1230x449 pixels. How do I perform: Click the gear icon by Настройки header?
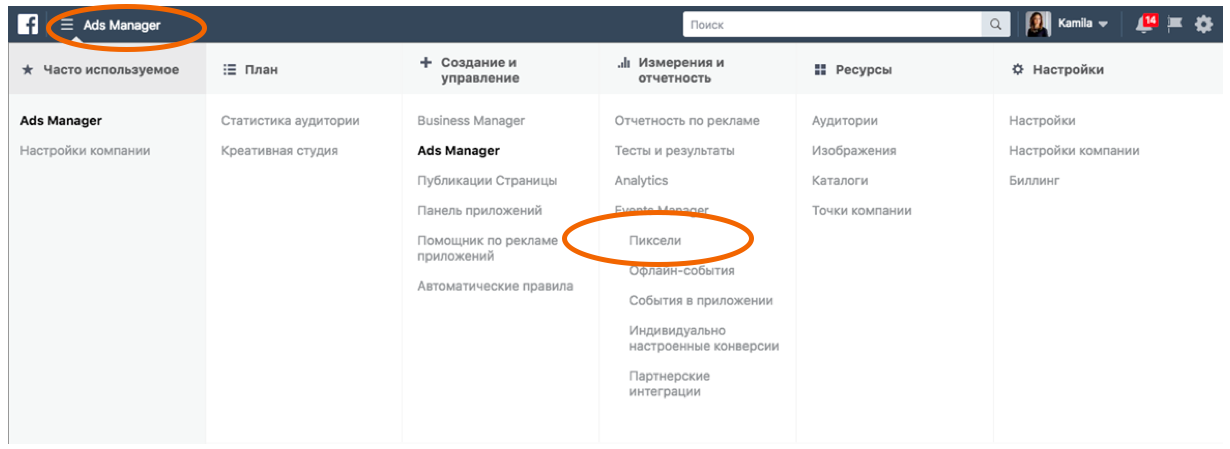1017,70
